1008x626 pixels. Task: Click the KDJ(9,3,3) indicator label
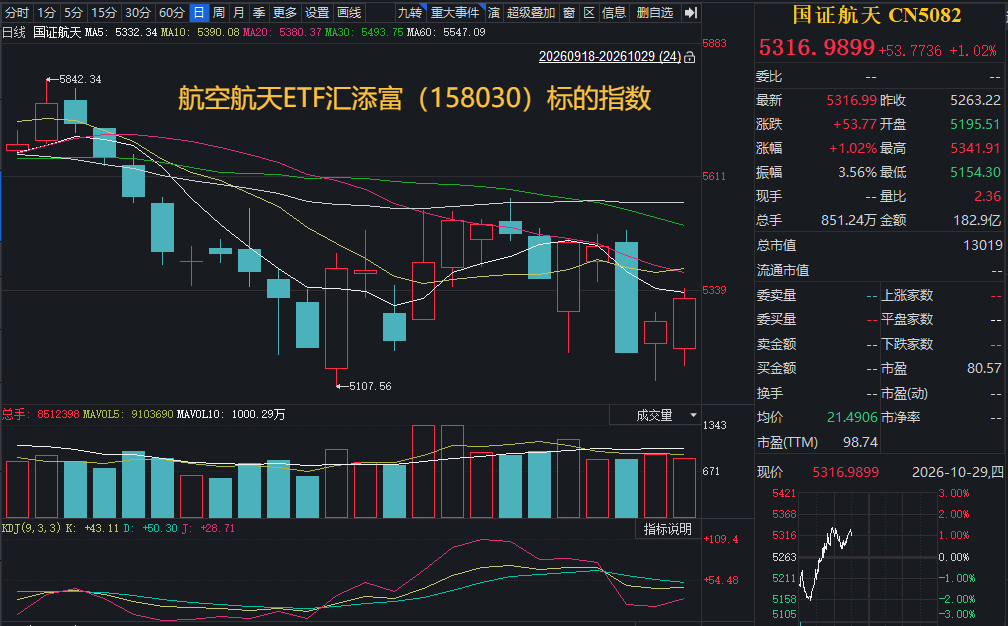[x=32, y=528]
